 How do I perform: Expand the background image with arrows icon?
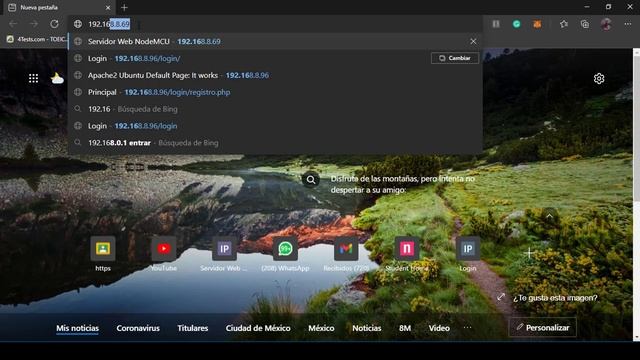(501, 297)
